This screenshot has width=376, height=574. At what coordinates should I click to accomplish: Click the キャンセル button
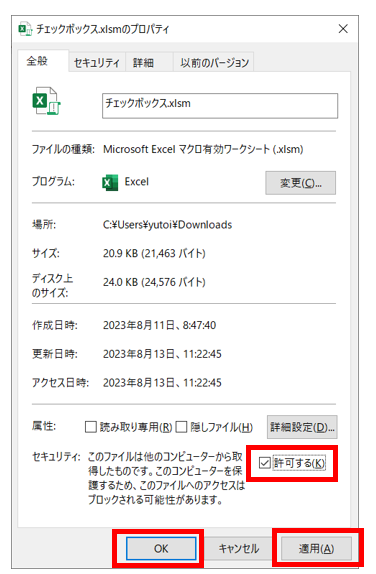pyautogui.click(x=239, y=548)
